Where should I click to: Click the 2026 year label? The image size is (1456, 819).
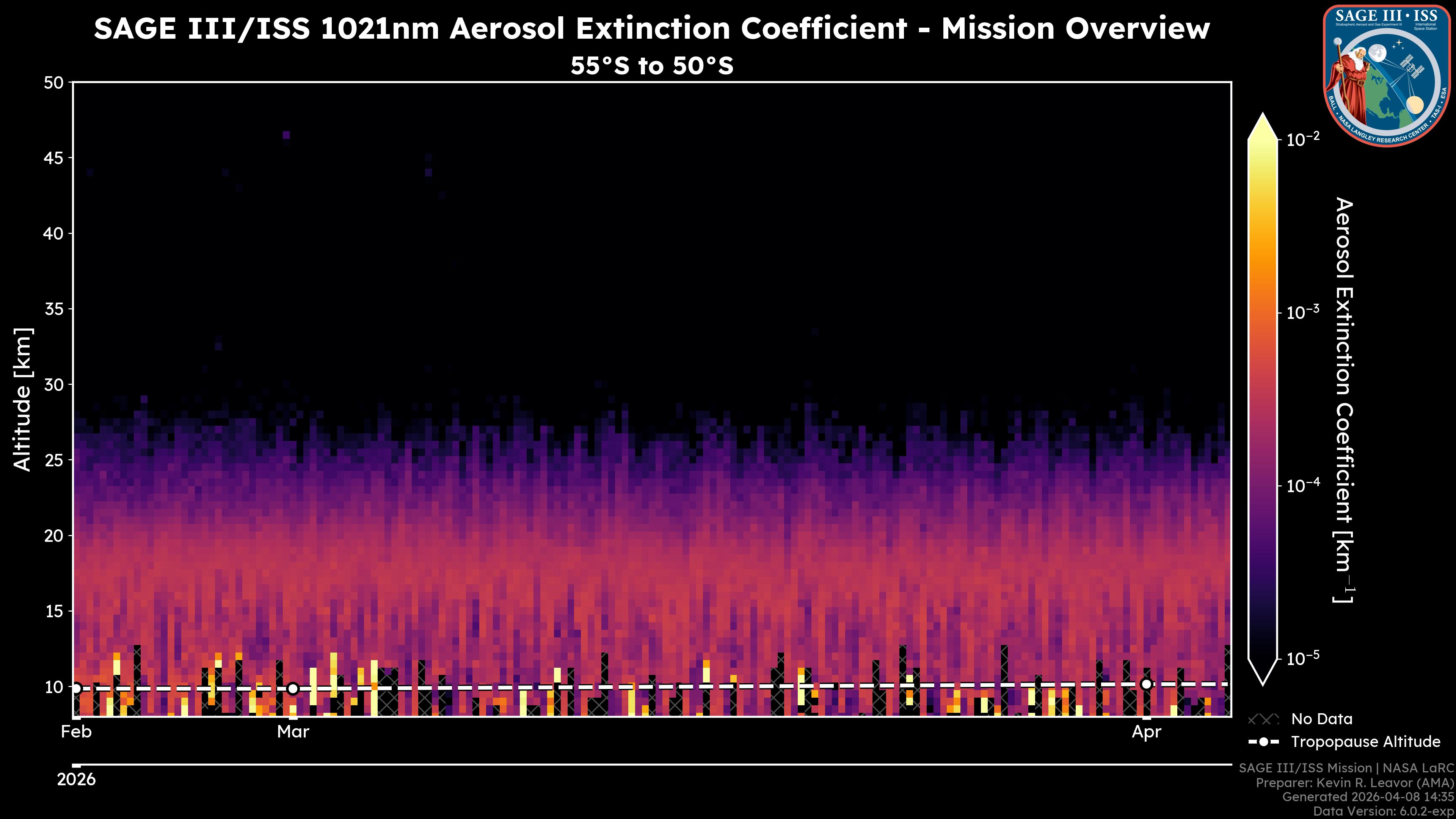76,780
